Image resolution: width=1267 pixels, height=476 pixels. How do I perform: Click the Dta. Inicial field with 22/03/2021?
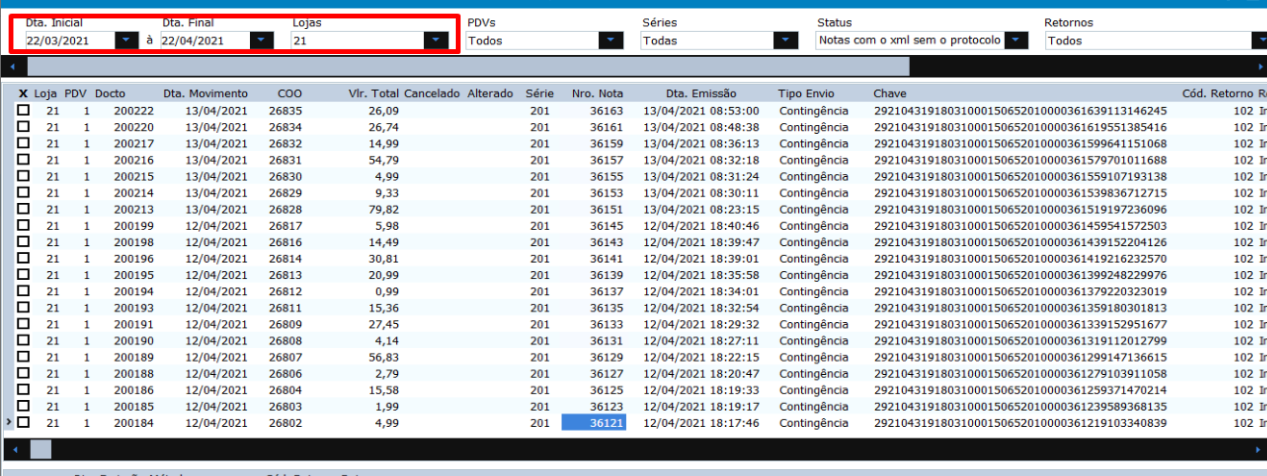[70, 40]
